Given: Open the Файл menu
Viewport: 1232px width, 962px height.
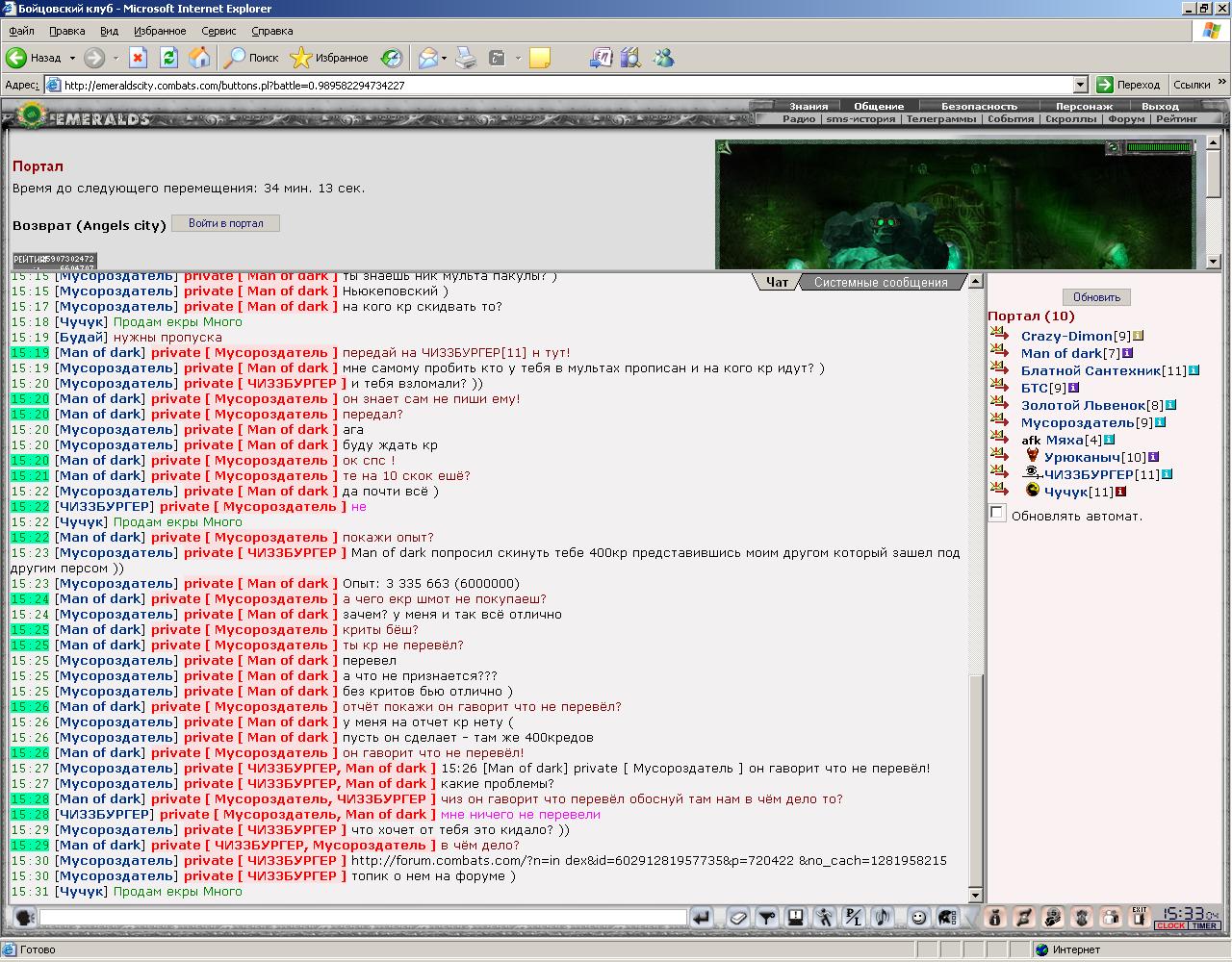Looking at the screenshot, I should pyautogui.click(x=21, y=31).
